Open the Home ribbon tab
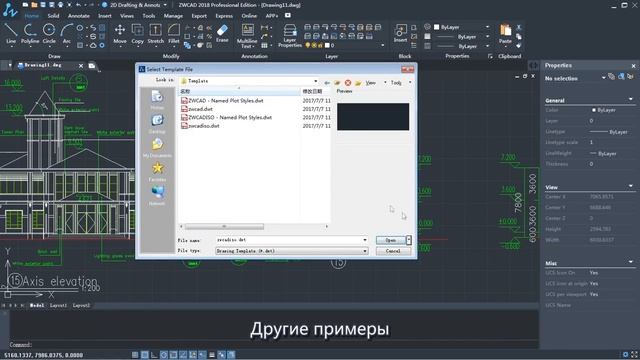640x360 pixels. pyautogui.click(x=31, y=16)
